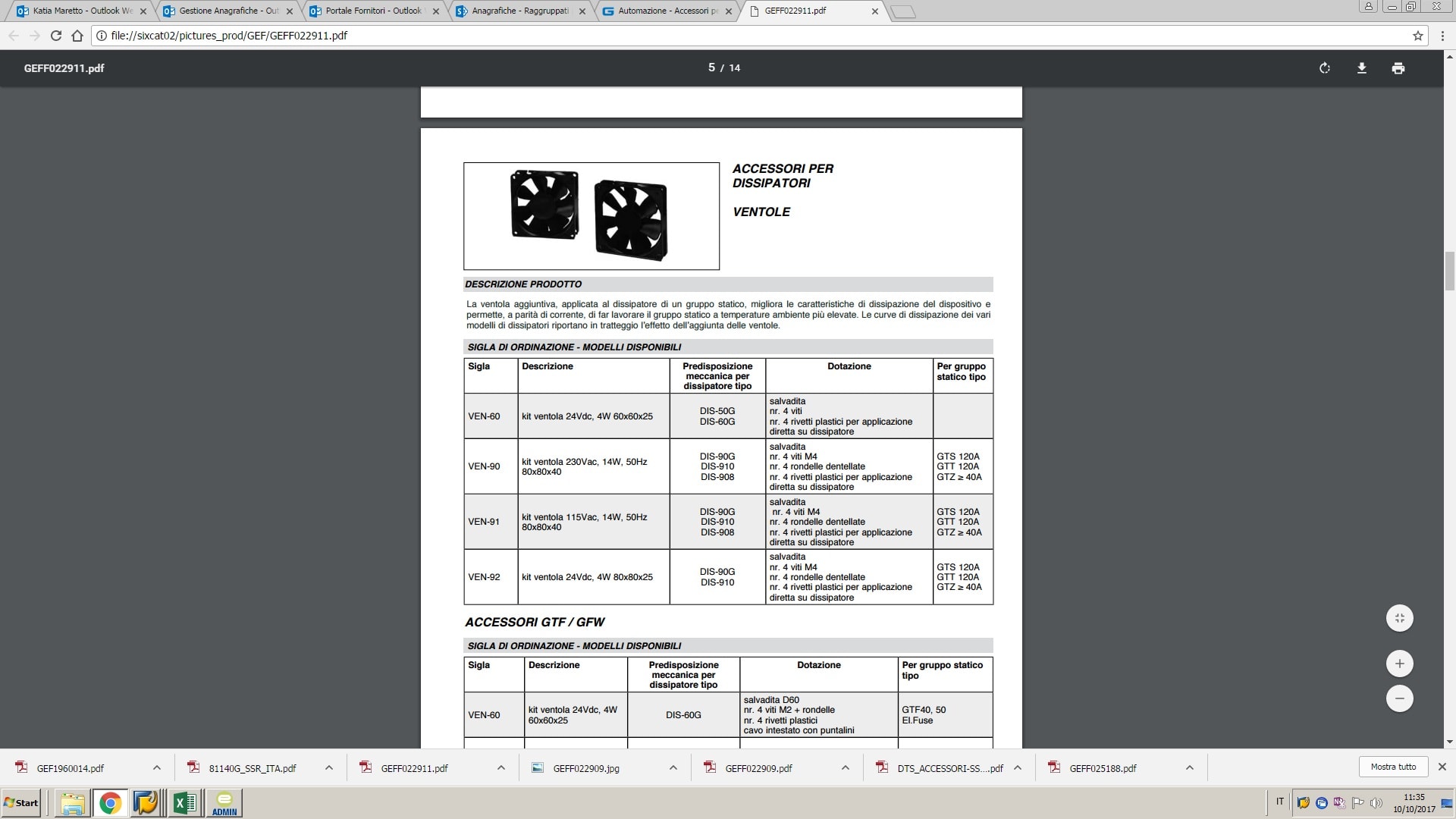
Task: Open menu arrow for GEFF025188.pdf download
Action: [x=1190, y=767]
